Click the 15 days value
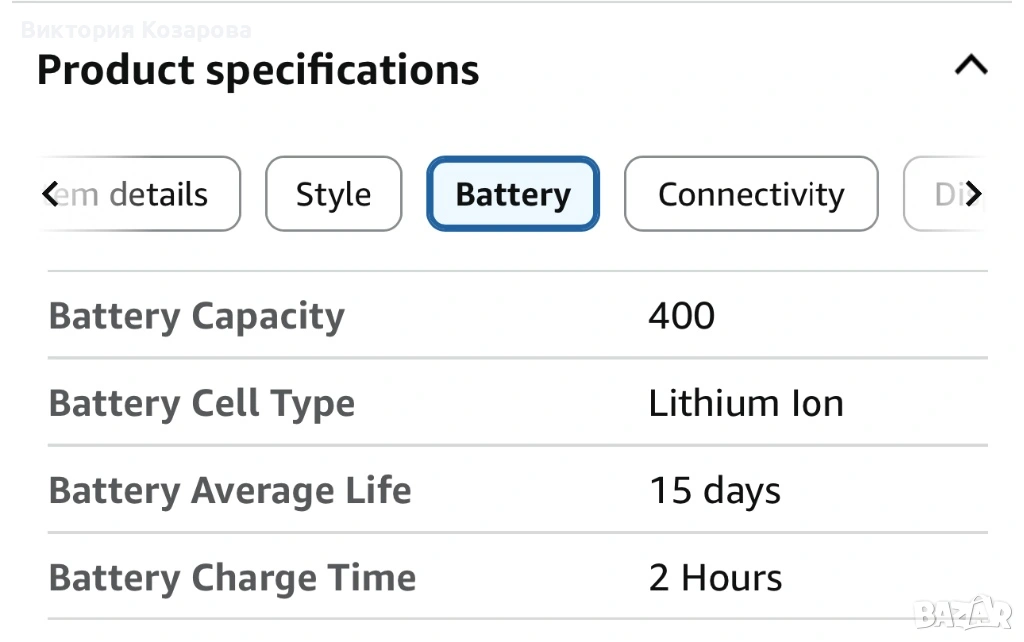 click(x=715, y=491)
